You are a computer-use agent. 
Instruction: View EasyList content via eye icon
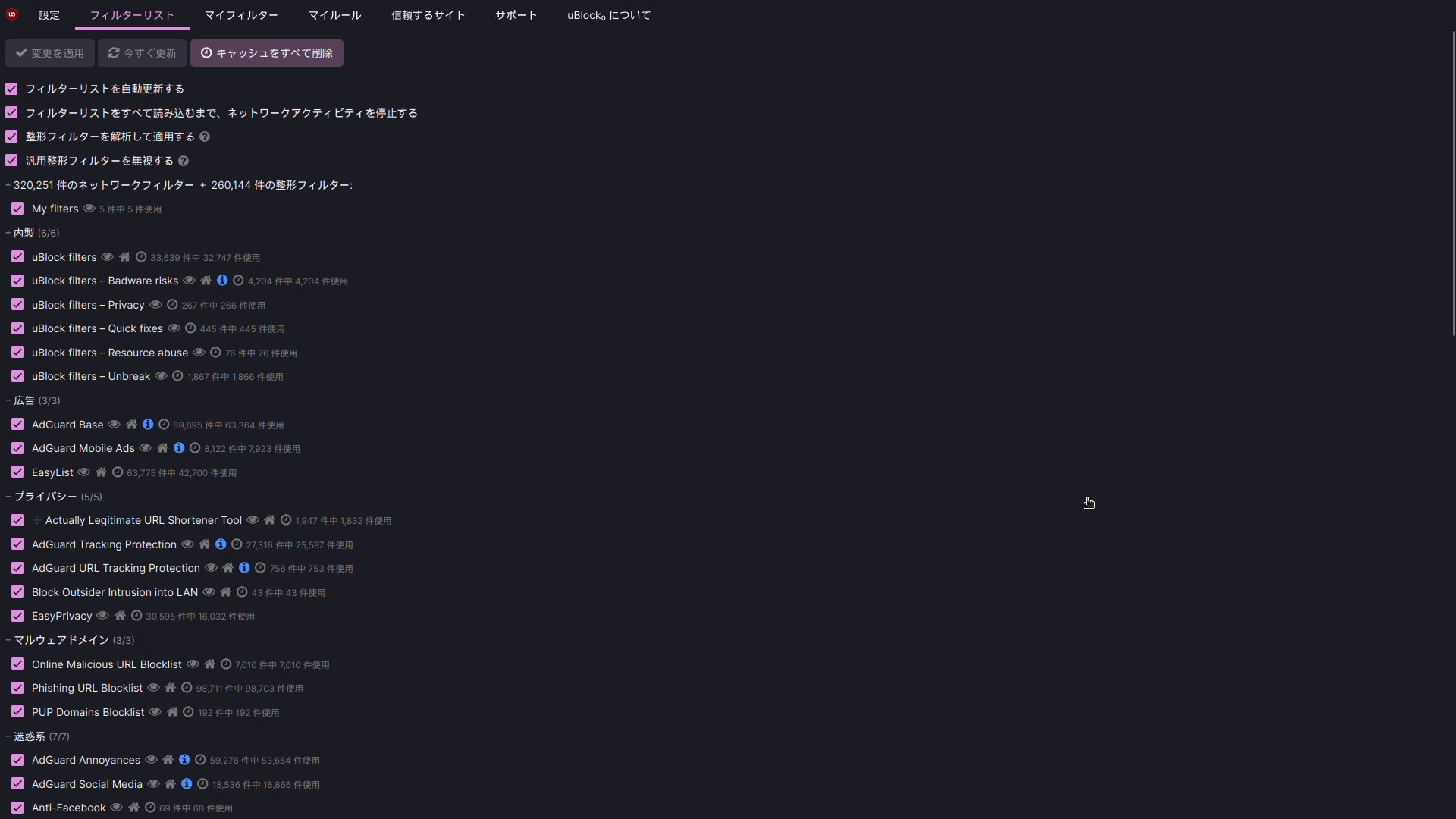[83, 472]
